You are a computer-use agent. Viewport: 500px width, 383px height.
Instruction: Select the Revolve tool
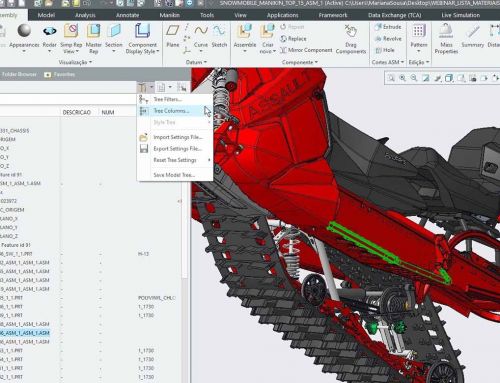click(388, 39)
